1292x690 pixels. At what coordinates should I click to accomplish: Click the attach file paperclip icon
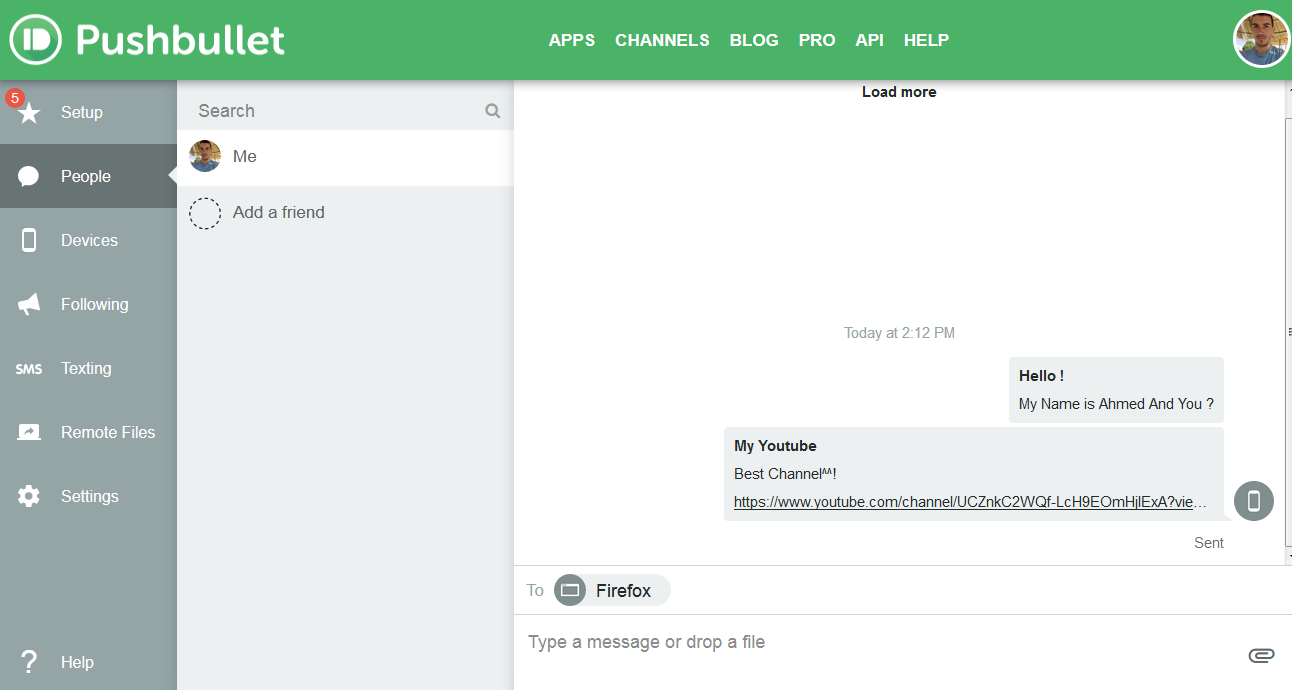(x=1261, y=655)
